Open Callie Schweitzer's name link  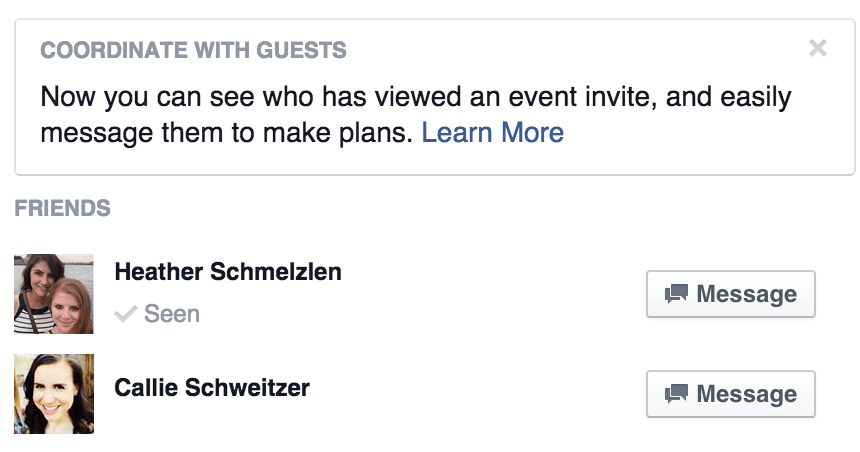[x=212, y=387]
